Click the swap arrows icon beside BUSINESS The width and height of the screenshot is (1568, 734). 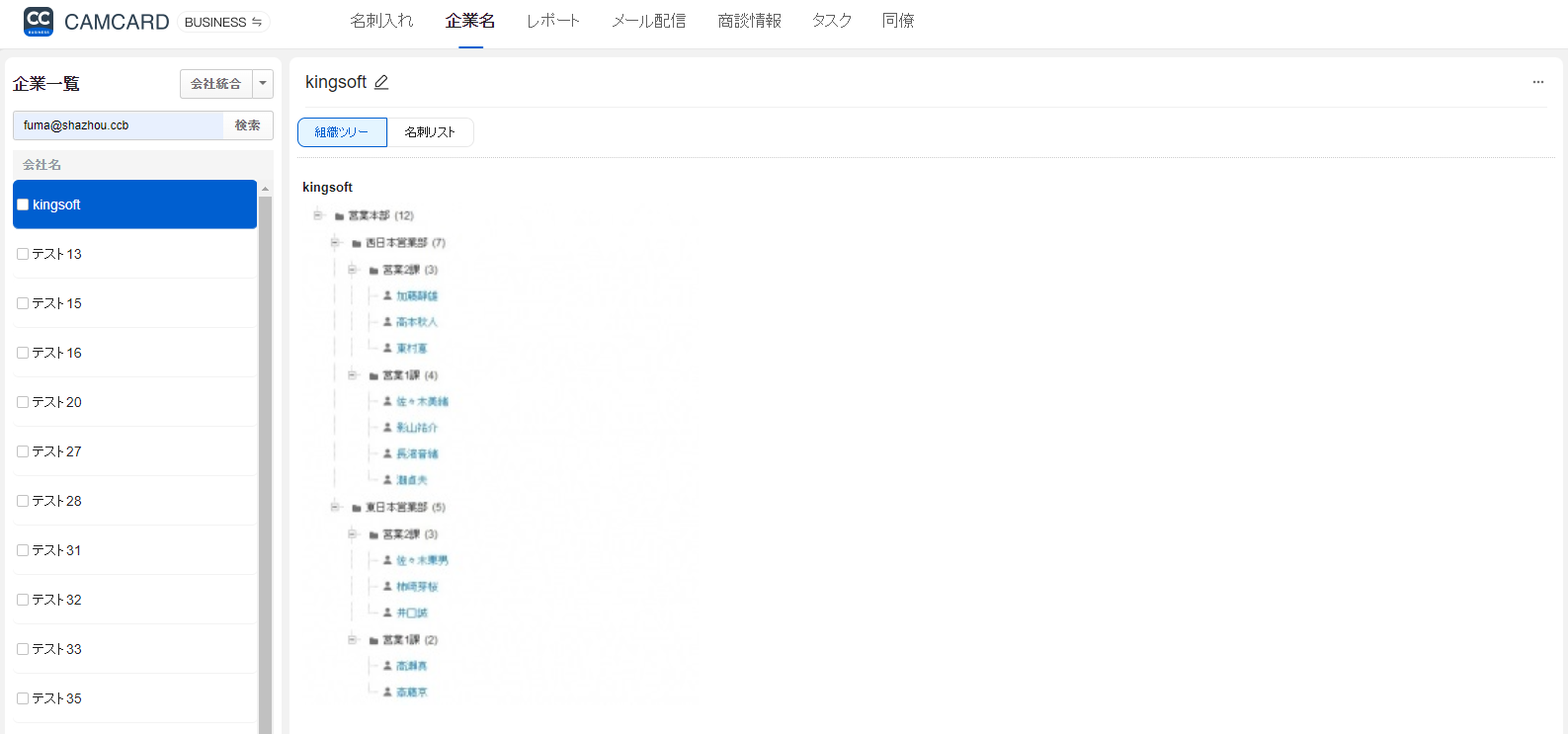[x=257, y=22]
